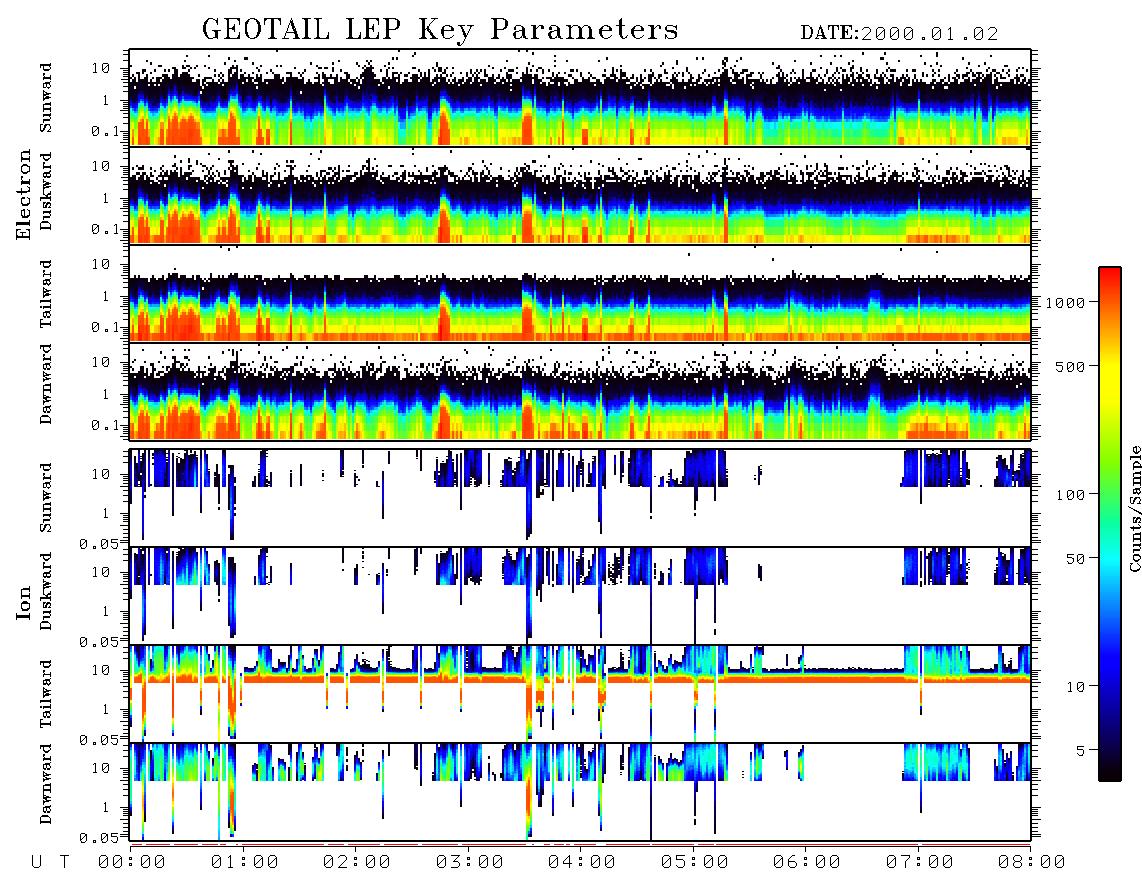
Task: Click the '00:00' time tick label
Action: [132, 862]
